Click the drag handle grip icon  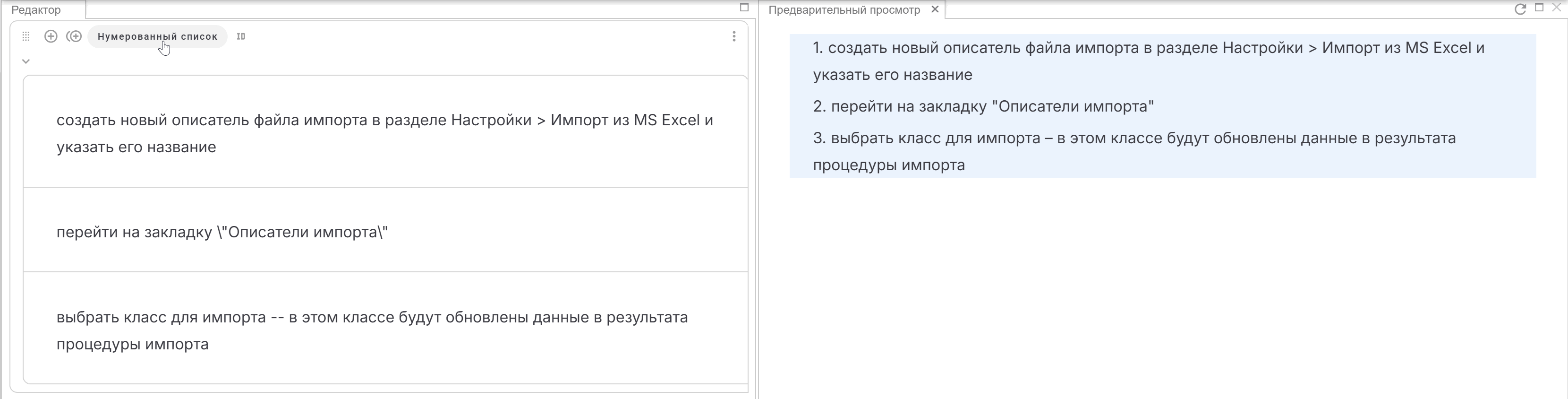click(x=26, y=36)
